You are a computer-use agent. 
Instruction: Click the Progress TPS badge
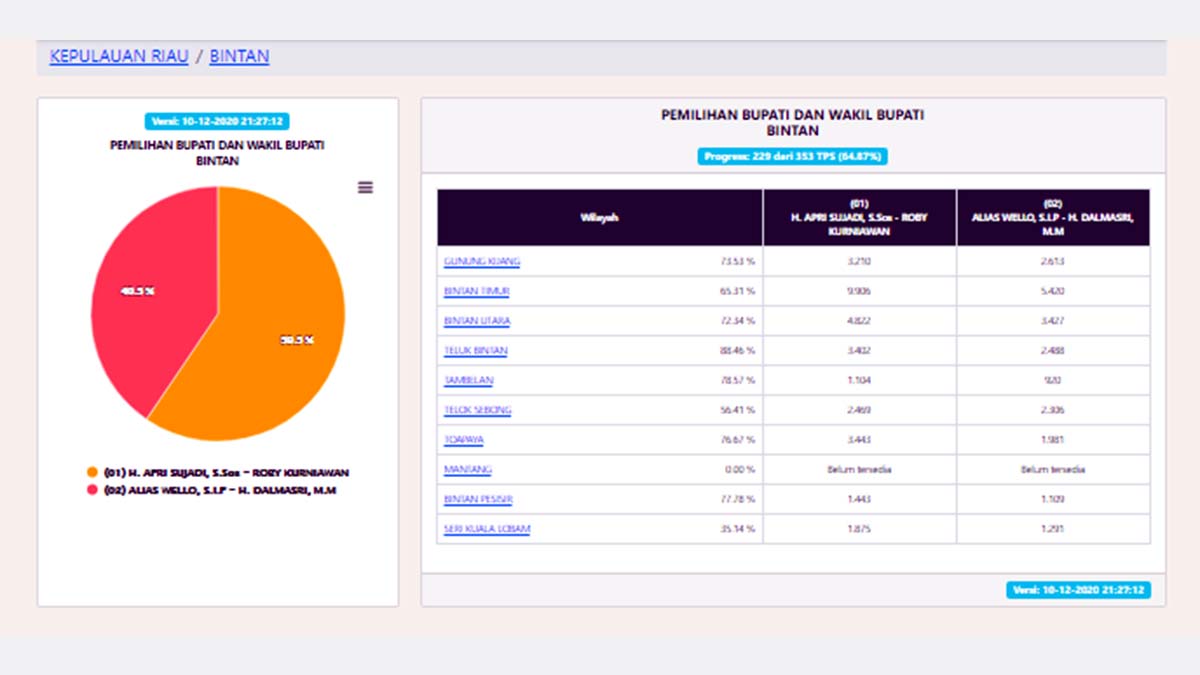(792, 157)
